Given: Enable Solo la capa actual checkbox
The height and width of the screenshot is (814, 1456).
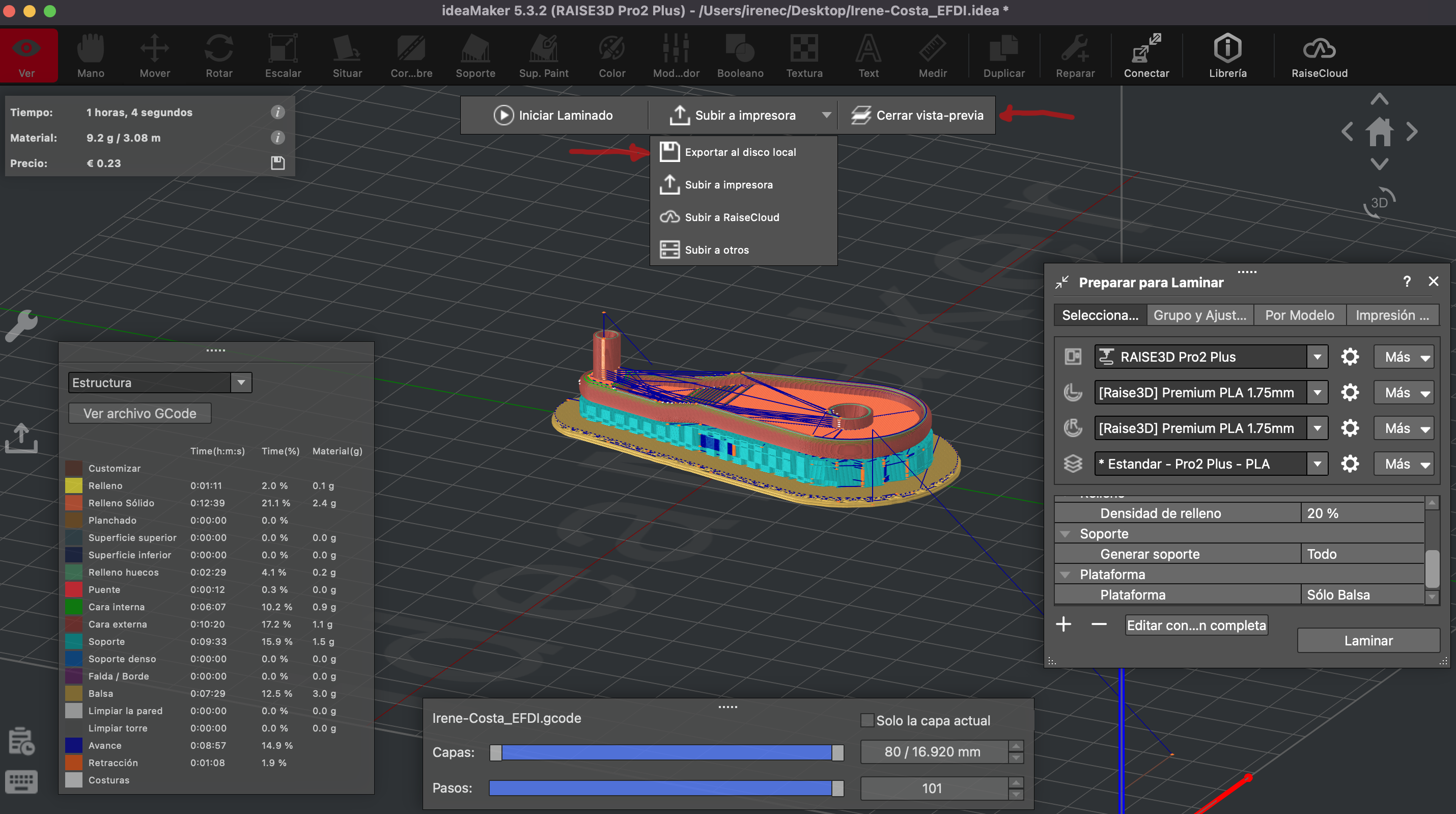Looking at the screenshot, I should 866,720.
